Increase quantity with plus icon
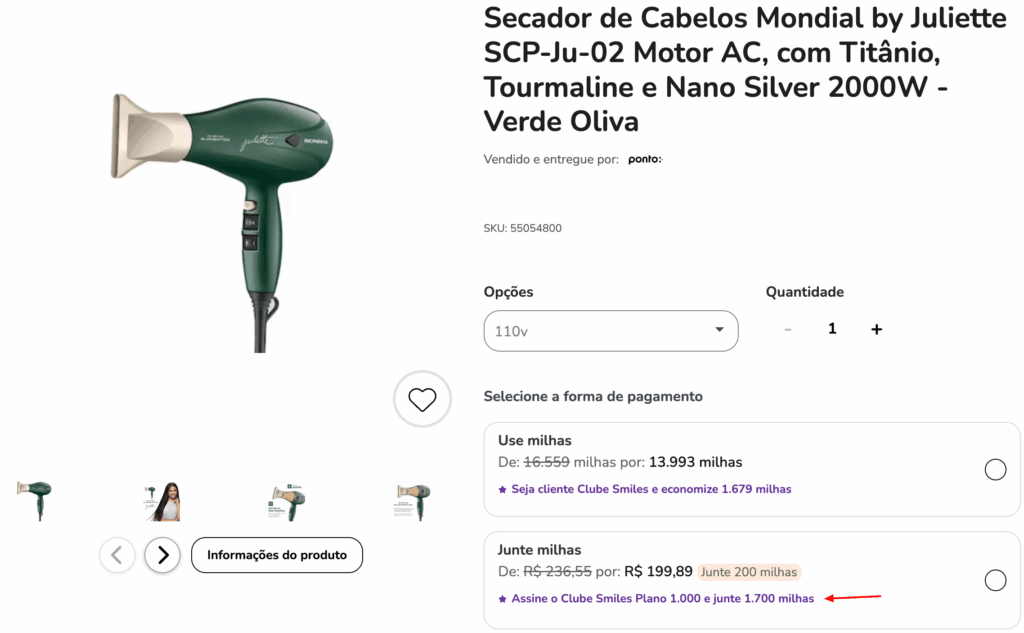1024x633 pixels. click(x=876, y=329)
